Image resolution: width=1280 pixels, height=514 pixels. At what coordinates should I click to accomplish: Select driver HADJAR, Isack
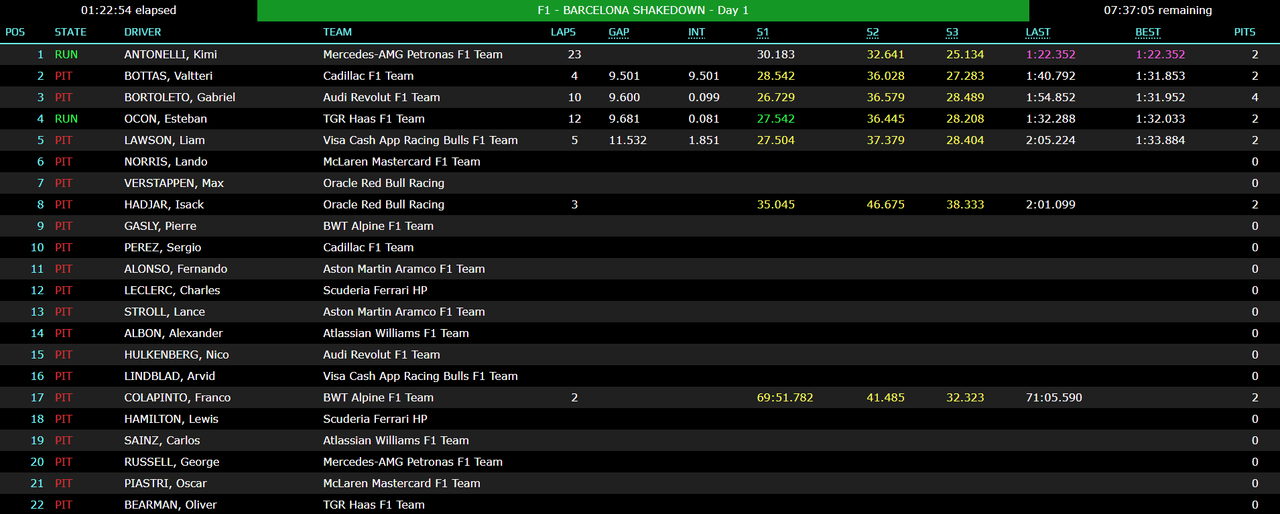tap(164, 205)
